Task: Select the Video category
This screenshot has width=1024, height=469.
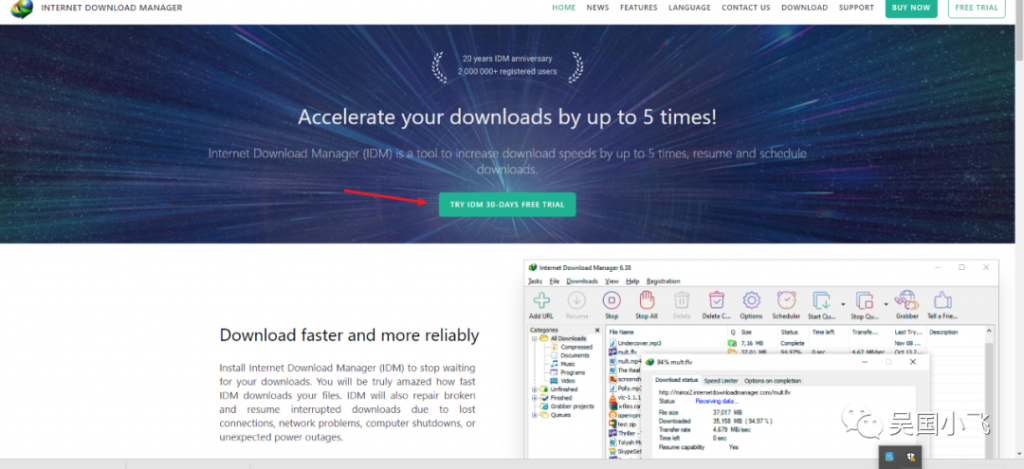Action: [568, 381]
